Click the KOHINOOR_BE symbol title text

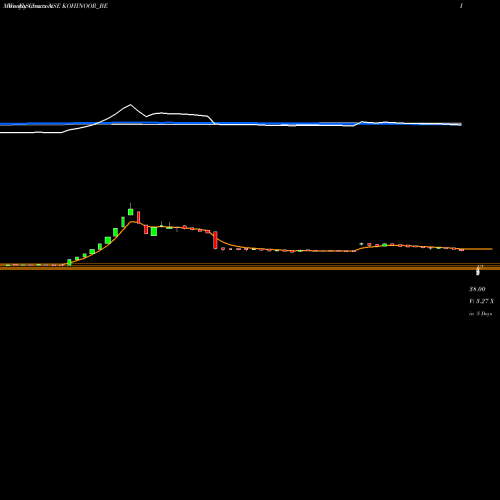[85, 6]
